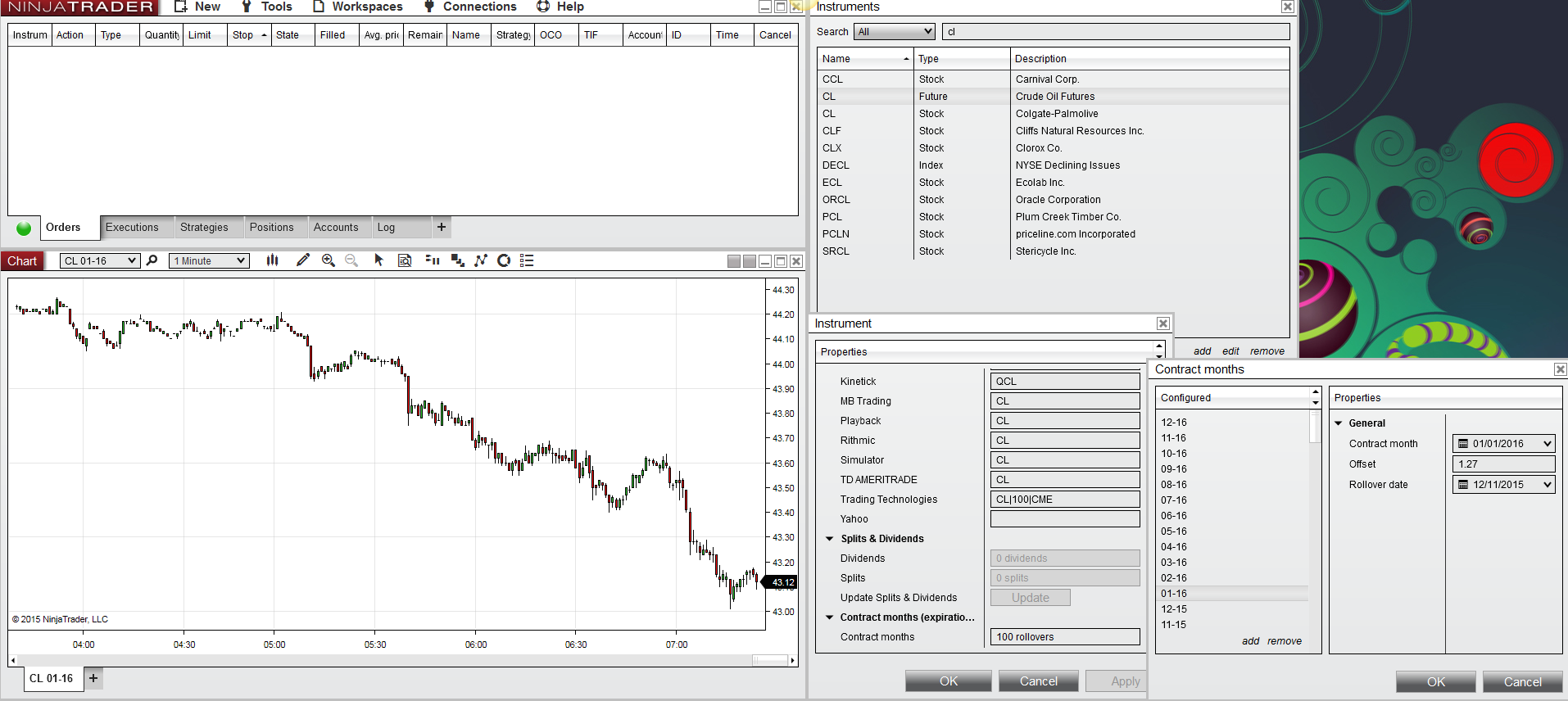Open the New menu
The image size is (1568, 701).
[x=197, y=7]
